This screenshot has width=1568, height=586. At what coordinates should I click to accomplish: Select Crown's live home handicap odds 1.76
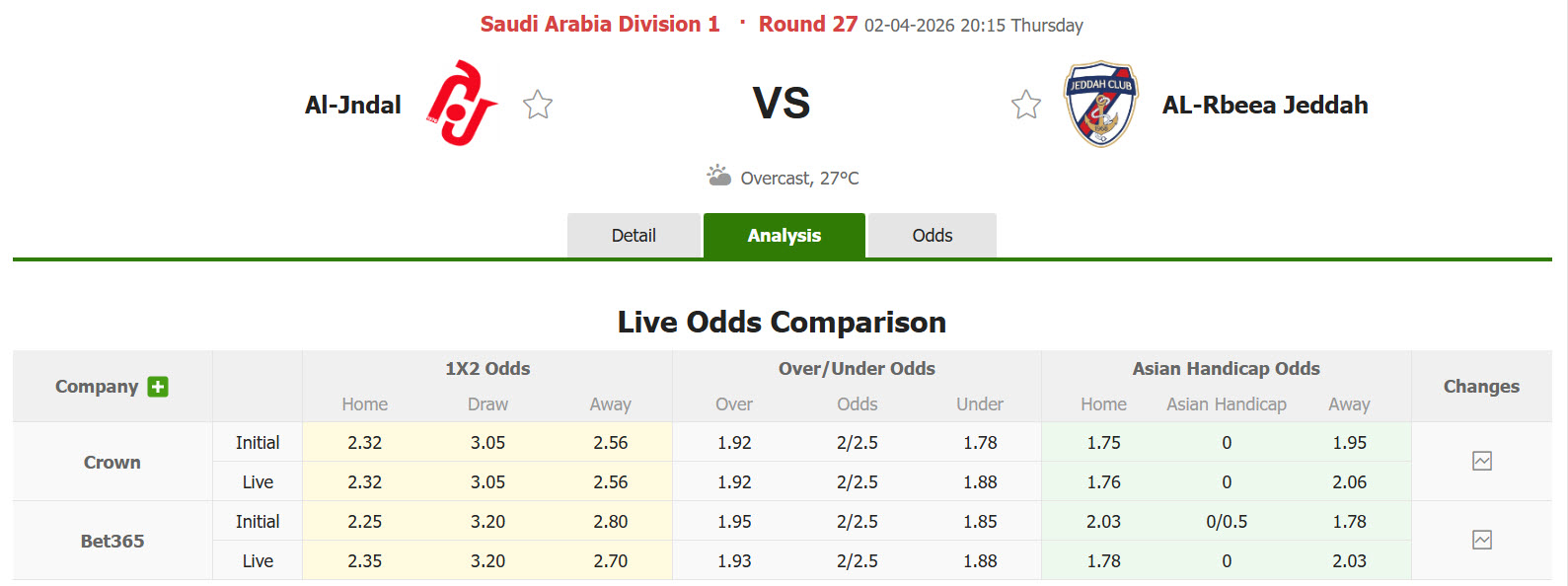coord(1102,481)
